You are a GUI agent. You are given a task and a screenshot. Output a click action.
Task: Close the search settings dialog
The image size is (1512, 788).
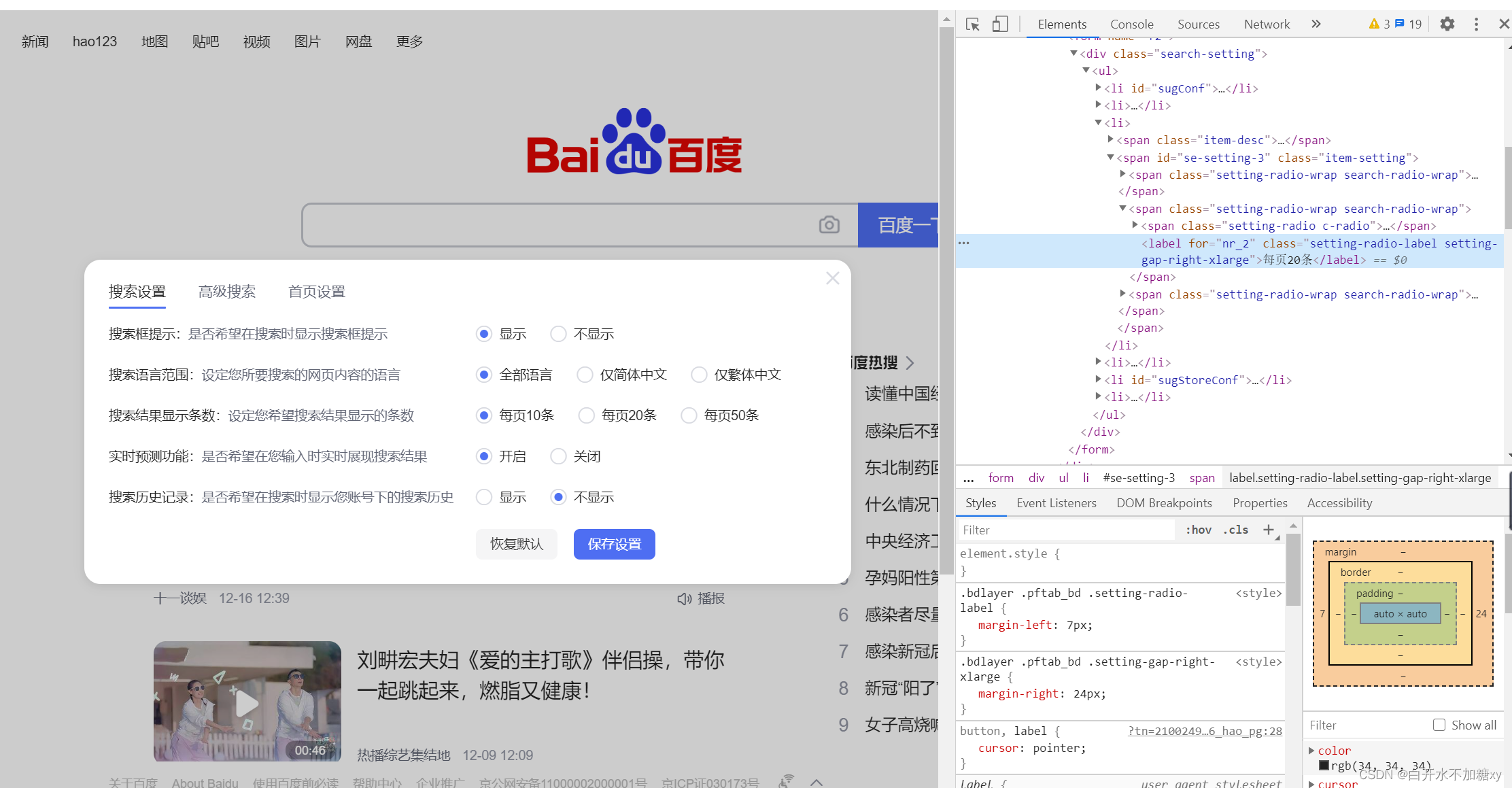pyautogui.click(x=833, y=278)
